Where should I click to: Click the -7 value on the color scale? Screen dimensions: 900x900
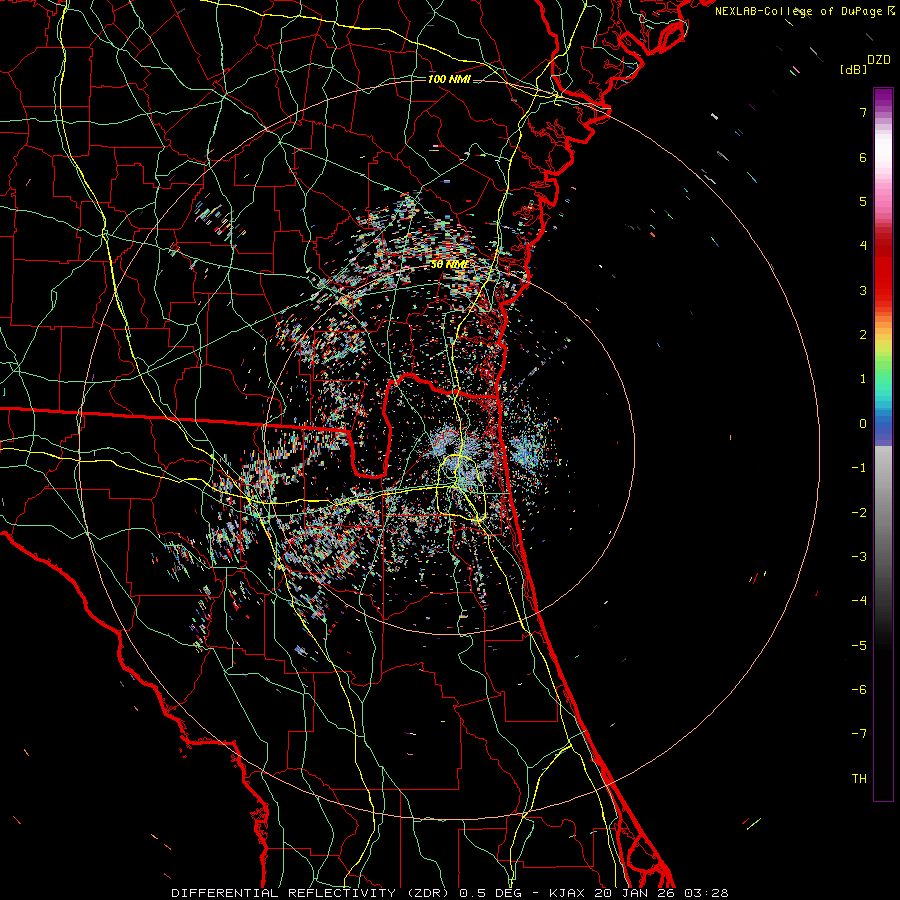coord(859,734)
